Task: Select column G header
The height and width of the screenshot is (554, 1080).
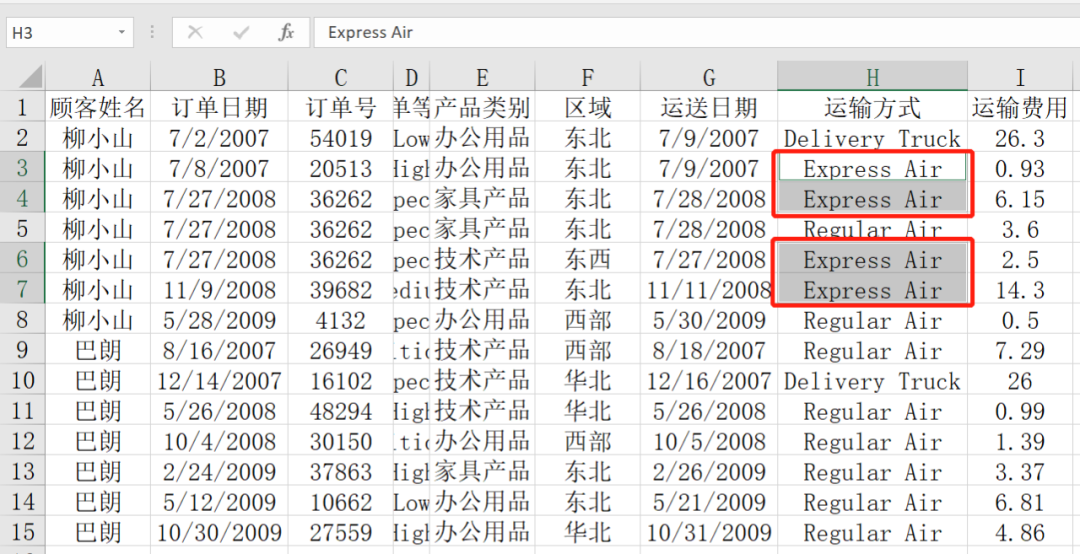Action: point(709,76)
